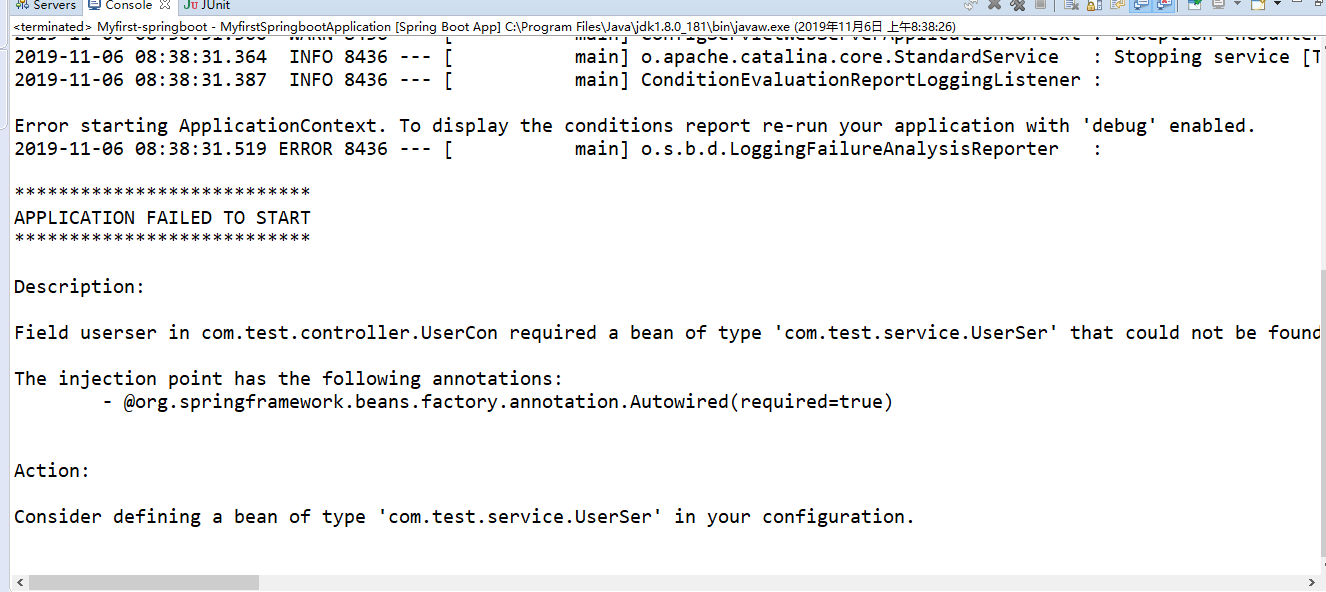Viewport: 1326px width, 592px height.
Task: Open Display Selected Console dropdown arrow
Action: coord(1238,5)
